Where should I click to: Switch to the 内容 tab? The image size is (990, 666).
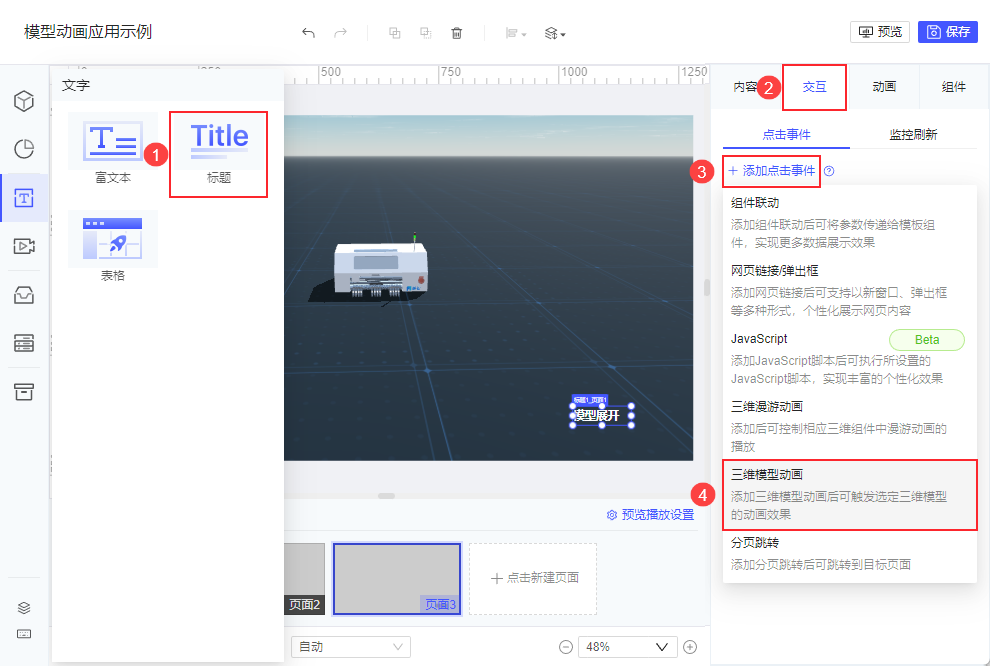point(746,87)
